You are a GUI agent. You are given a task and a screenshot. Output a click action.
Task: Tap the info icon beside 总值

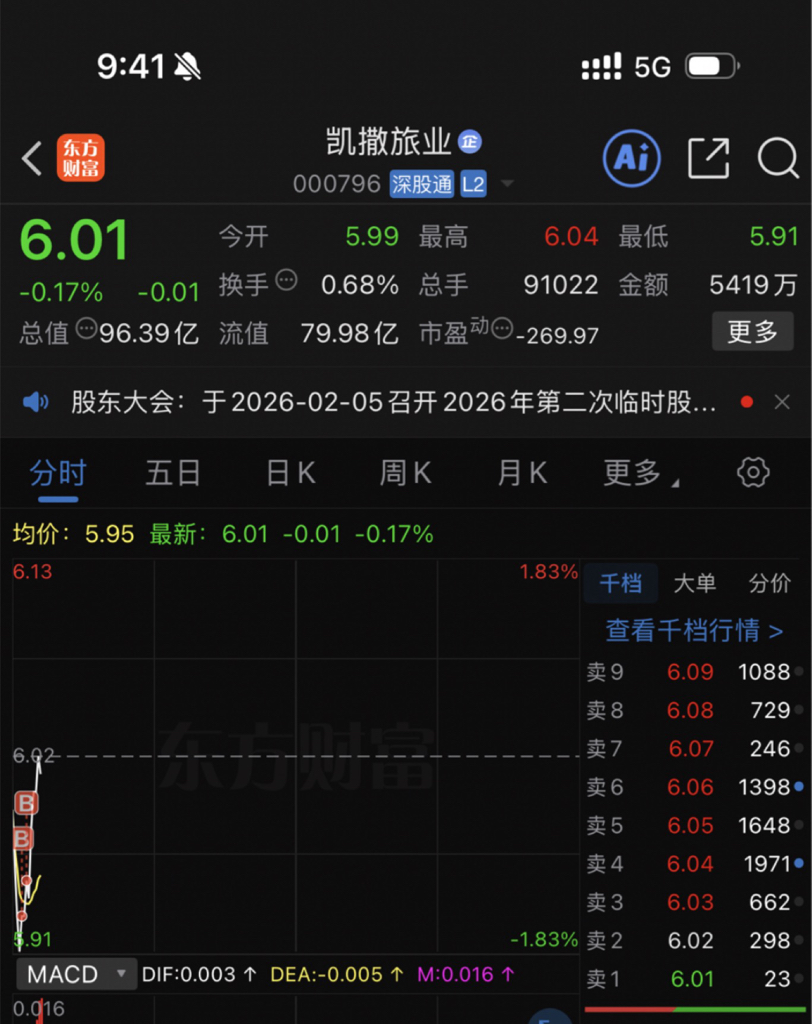tap(86, 328)
